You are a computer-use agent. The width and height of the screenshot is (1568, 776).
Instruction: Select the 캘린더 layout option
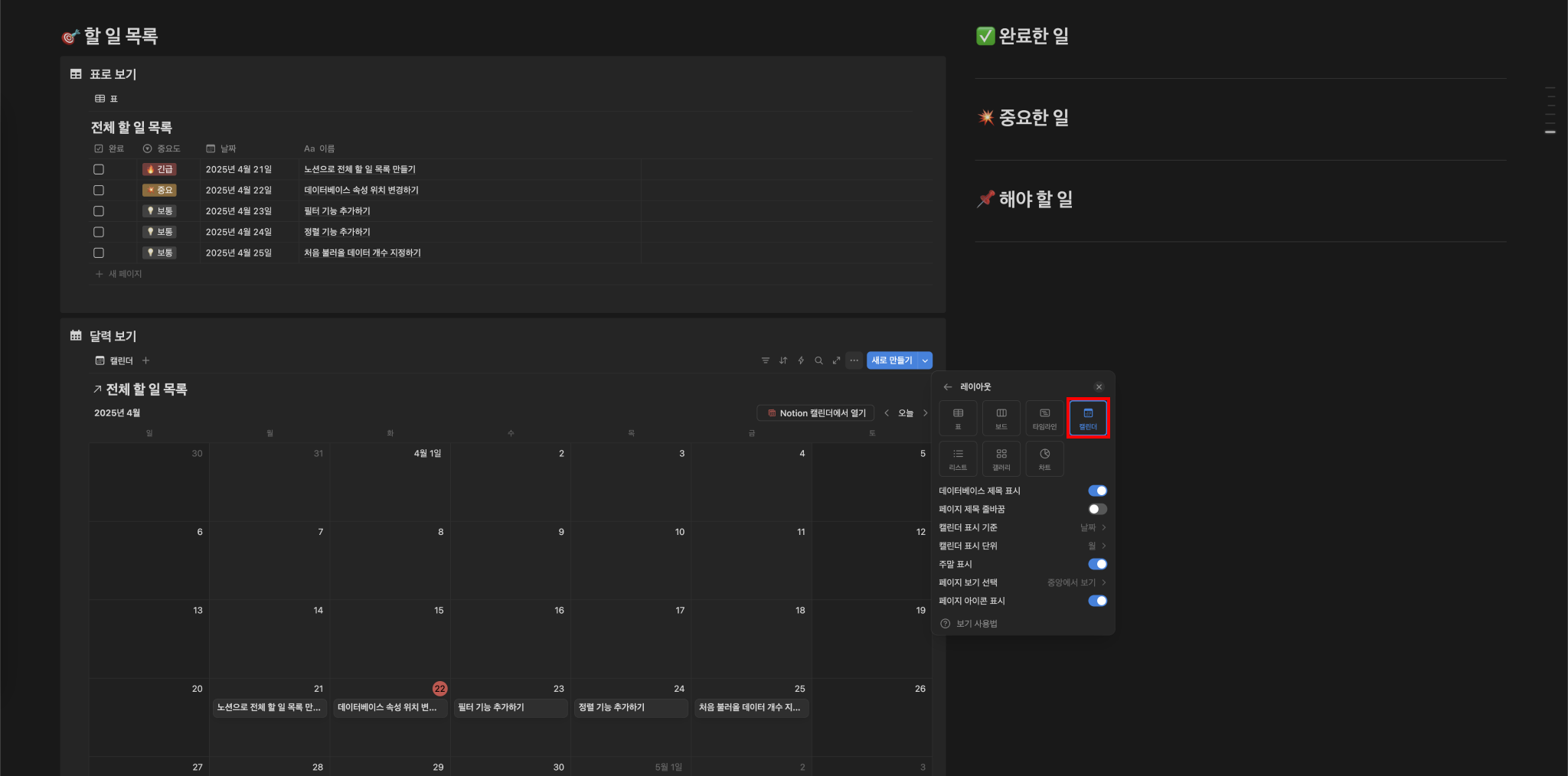click(x=1088, y=418)
